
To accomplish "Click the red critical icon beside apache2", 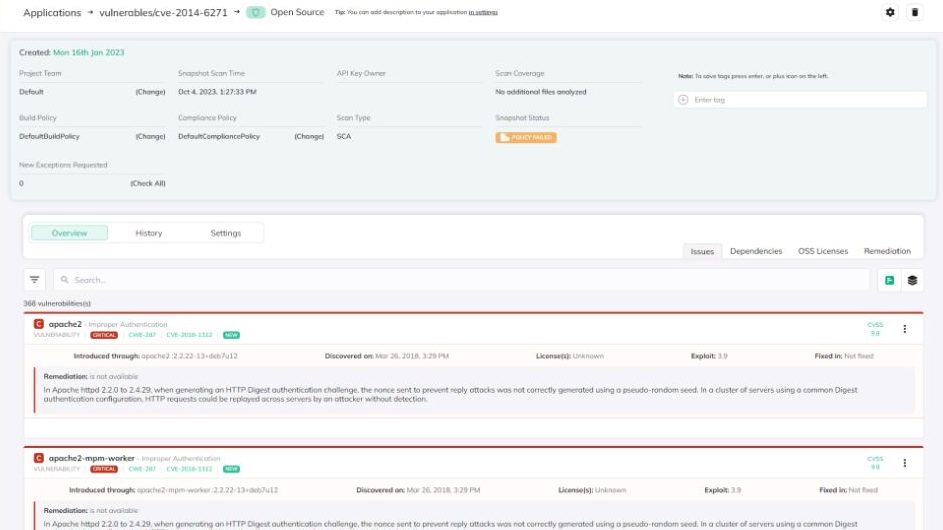I will coord(39,324).
